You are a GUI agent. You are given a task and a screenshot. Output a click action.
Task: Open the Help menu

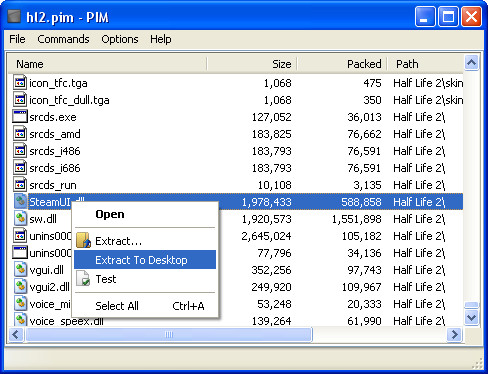point(161,39)
